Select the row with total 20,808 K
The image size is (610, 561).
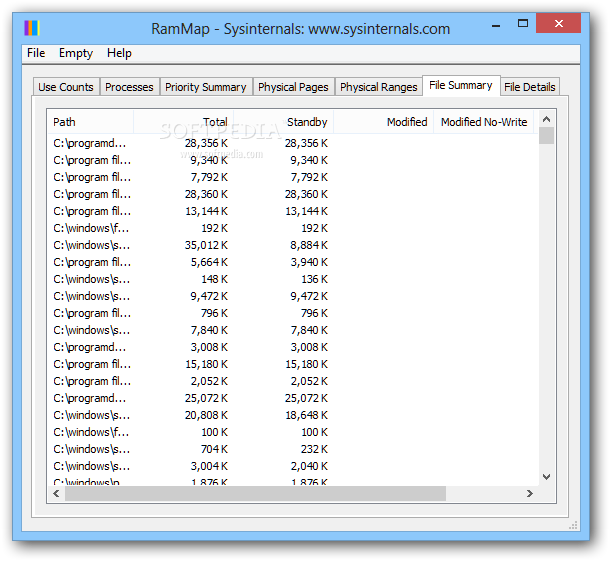point(293,415)
